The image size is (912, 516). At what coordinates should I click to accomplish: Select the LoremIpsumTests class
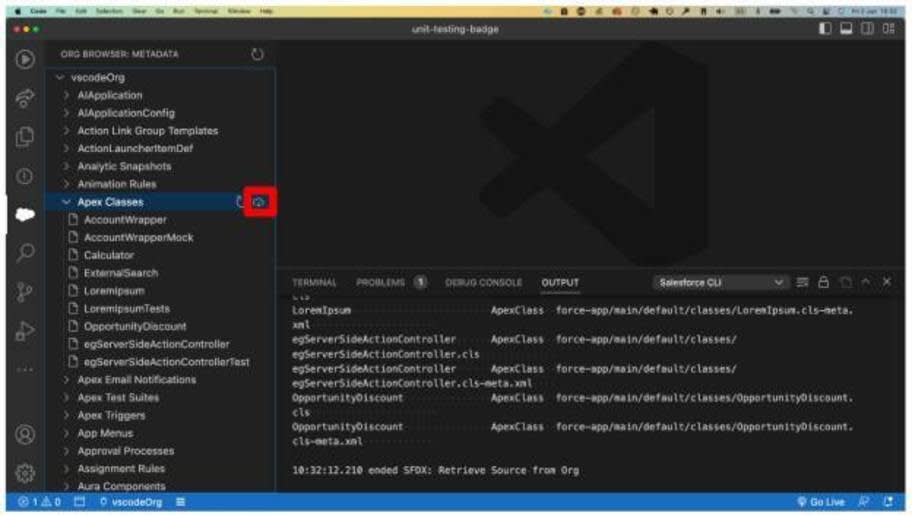click(161, 309)
